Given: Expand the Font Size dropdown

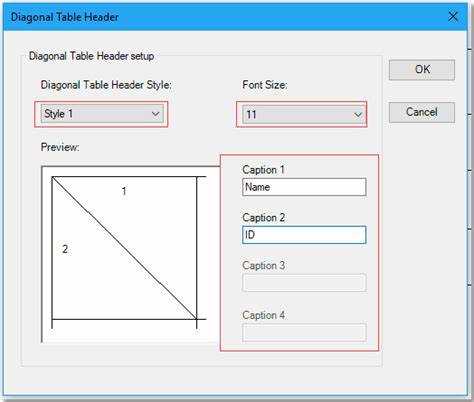Looking at the screenshot, I should (303, 115).
